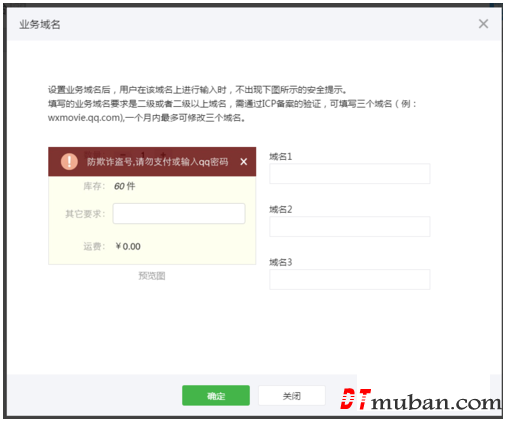
Task: Click the DTmuban.com watermark logo
Action: [420, 399]
